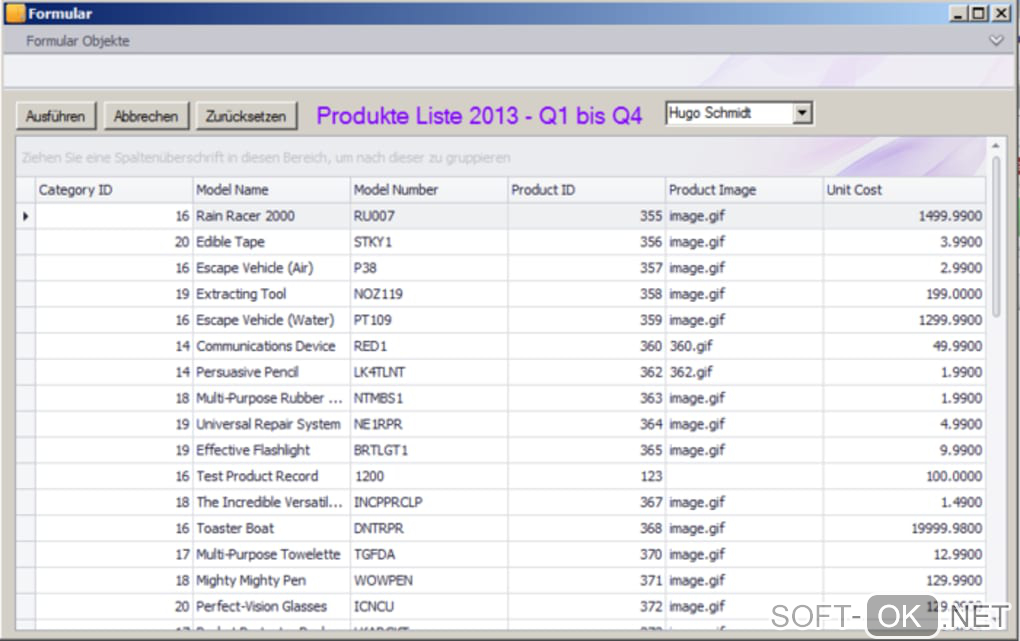Image resolution: width=1020 pixels, height=641 pixels.
Task: Select the Escape Vehicle (Water) cell
Action: (271, 320)
